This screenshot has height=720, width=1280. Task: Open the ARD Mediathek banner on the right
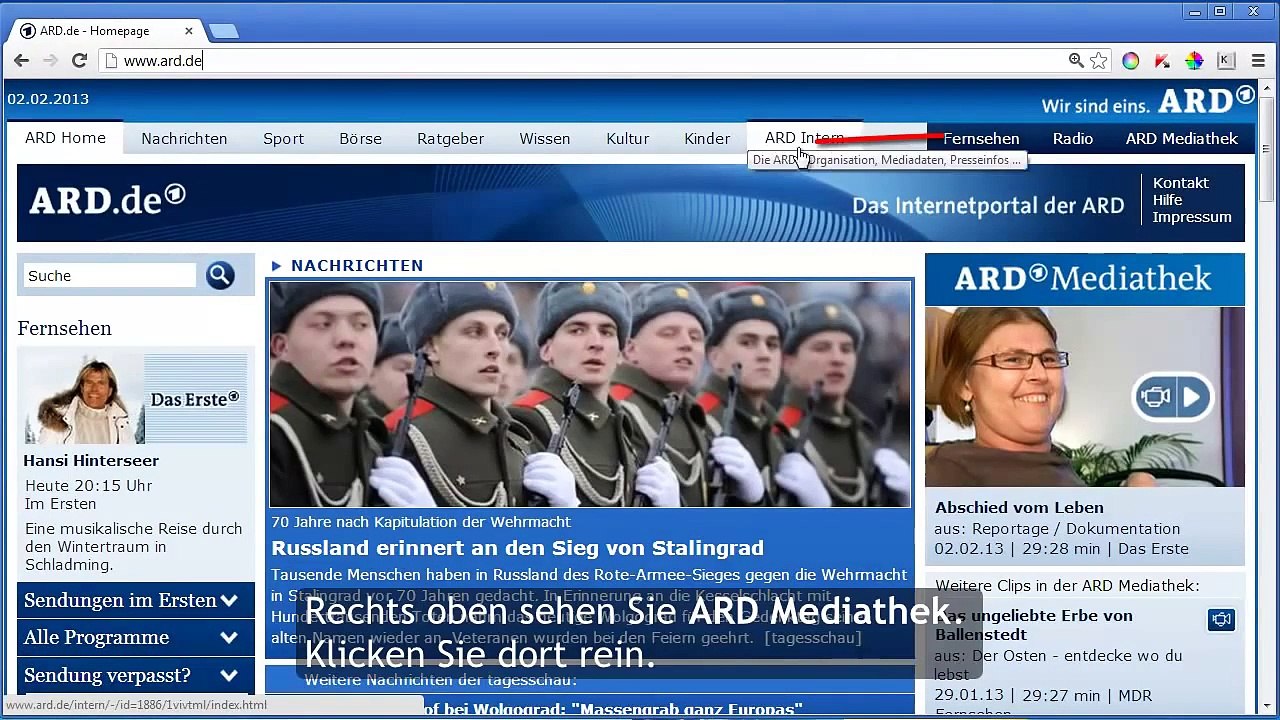click(1084, 279)
